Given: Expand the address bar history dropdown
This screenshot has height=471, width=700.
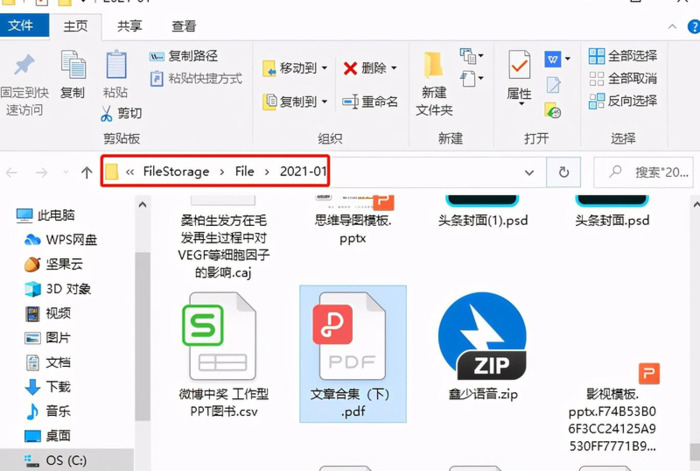Looking at the screenshot, I should click(529, 172).
